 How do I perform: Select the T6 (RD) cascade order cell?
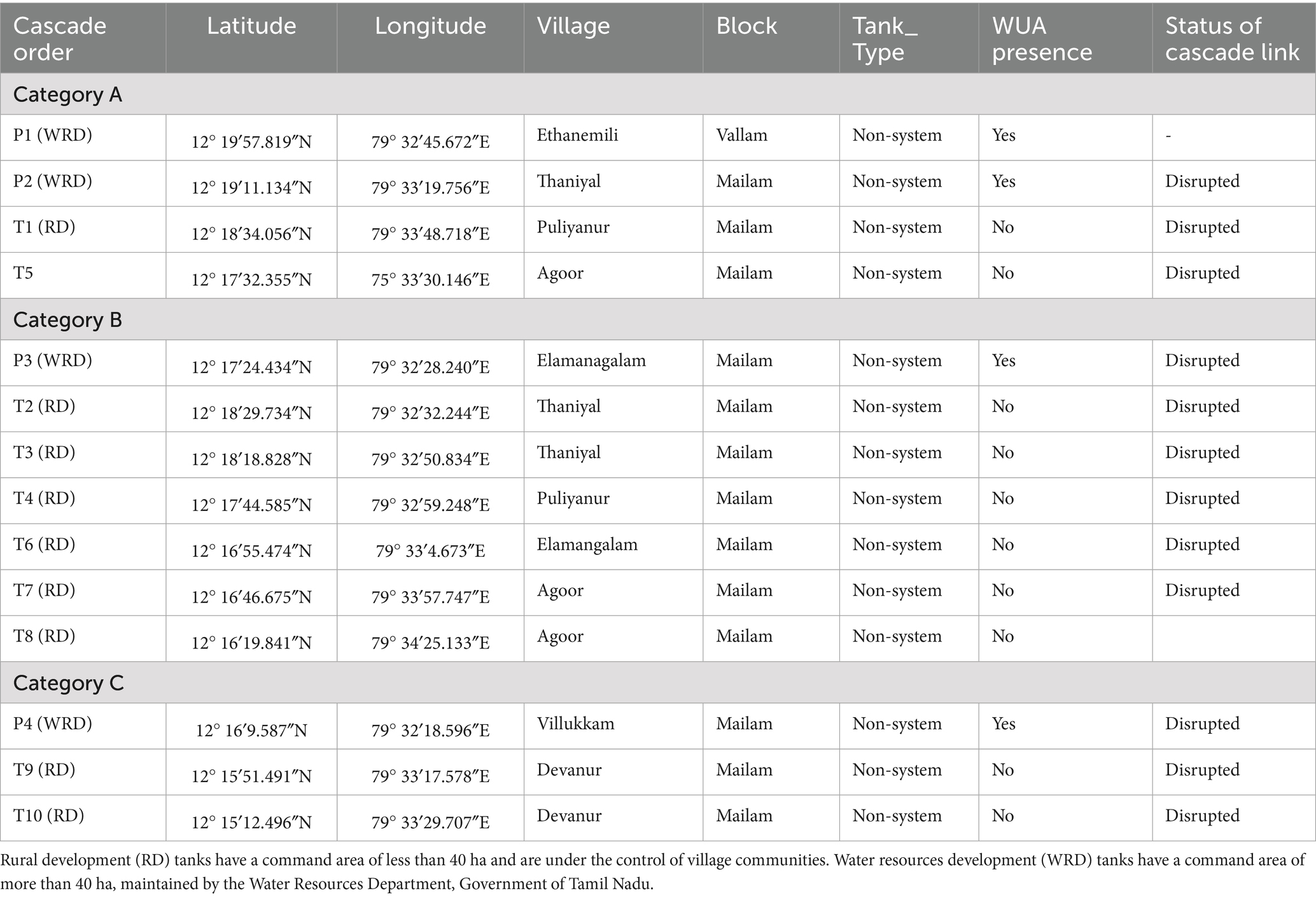(x=45, y=544)
